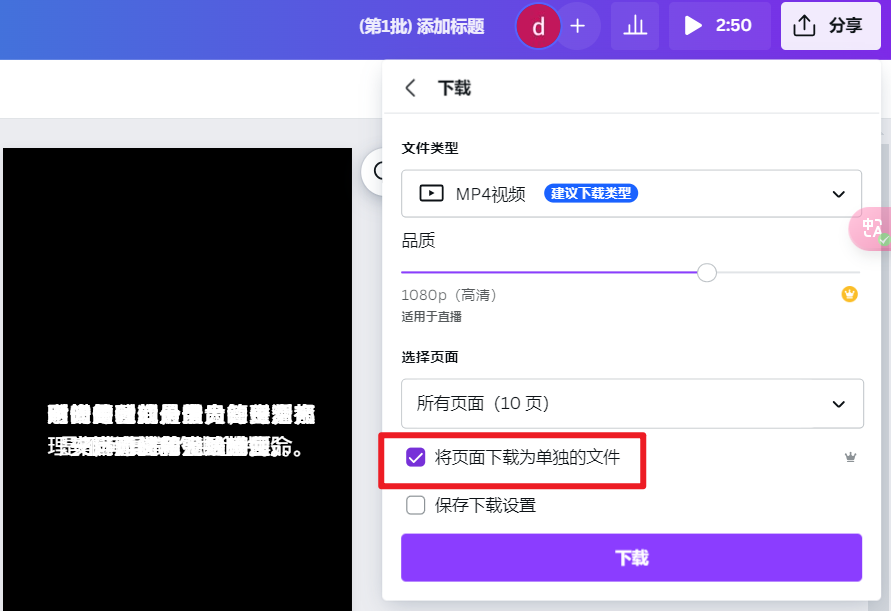Click the blue 建议下载类型 badge
The width and height of the screenshot is (891, 611).
coord(591,193)
